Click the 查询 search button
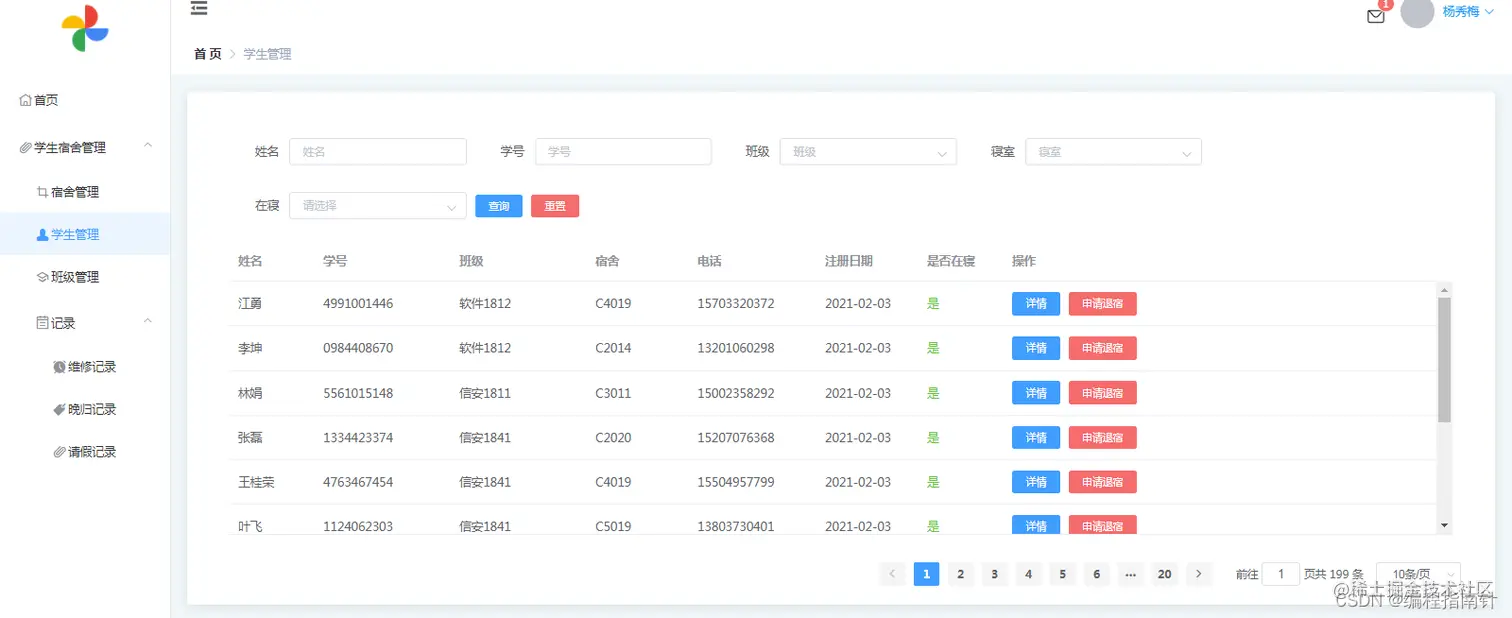 pyautogui.click(x=499, y=206)
